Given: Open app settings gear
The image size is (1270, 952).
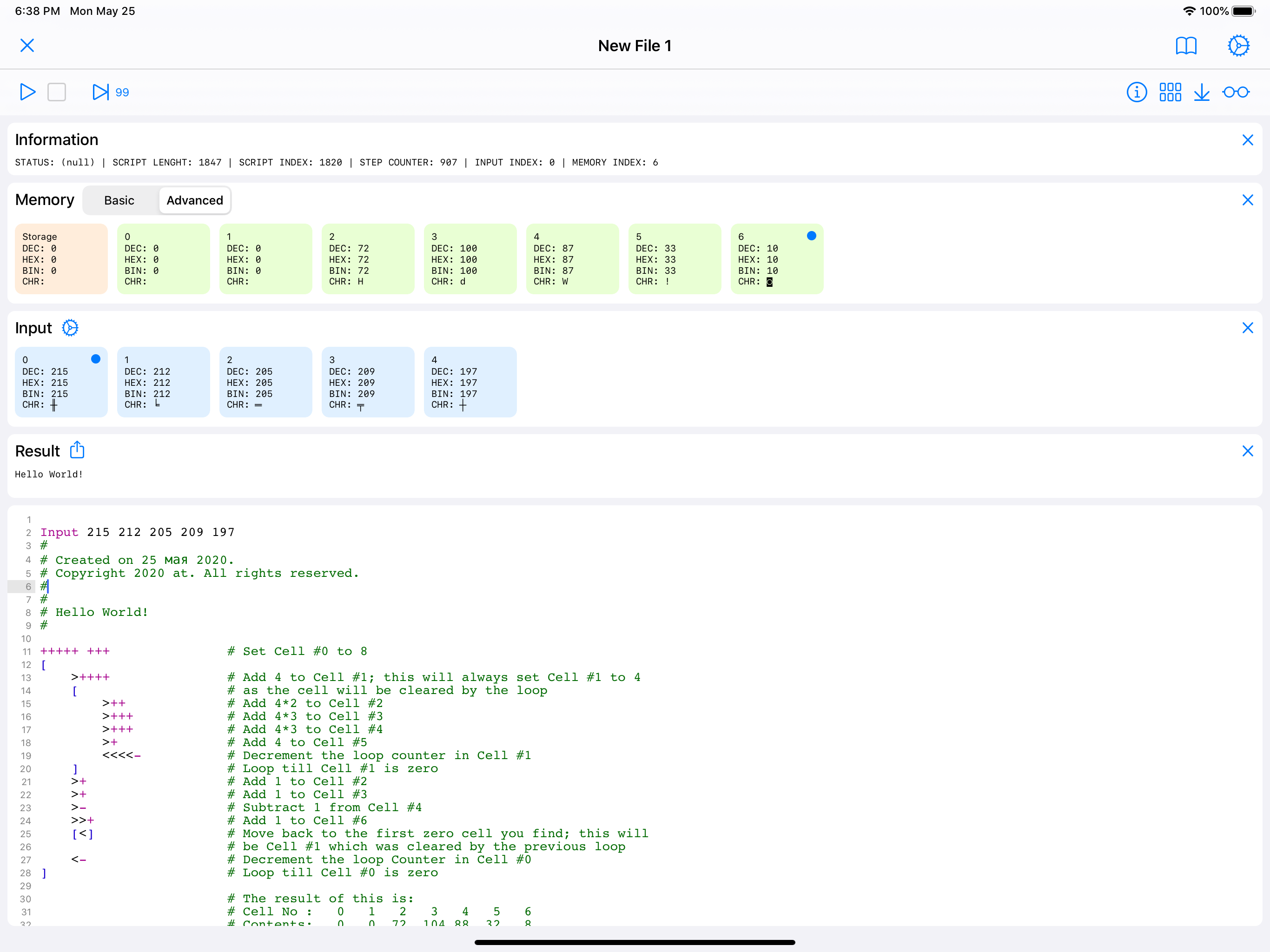Looking at the screenshot, I should [1238, 46].
